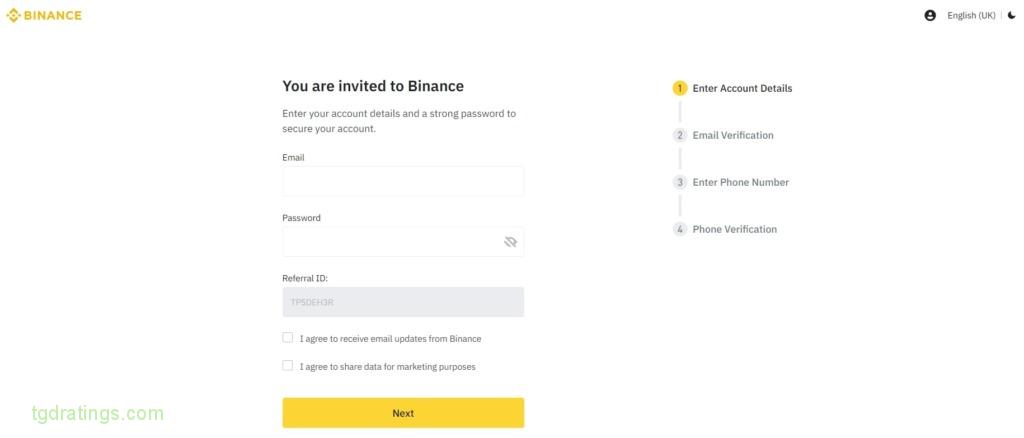Select step 2 circle icon

click(x=680, y=135)
